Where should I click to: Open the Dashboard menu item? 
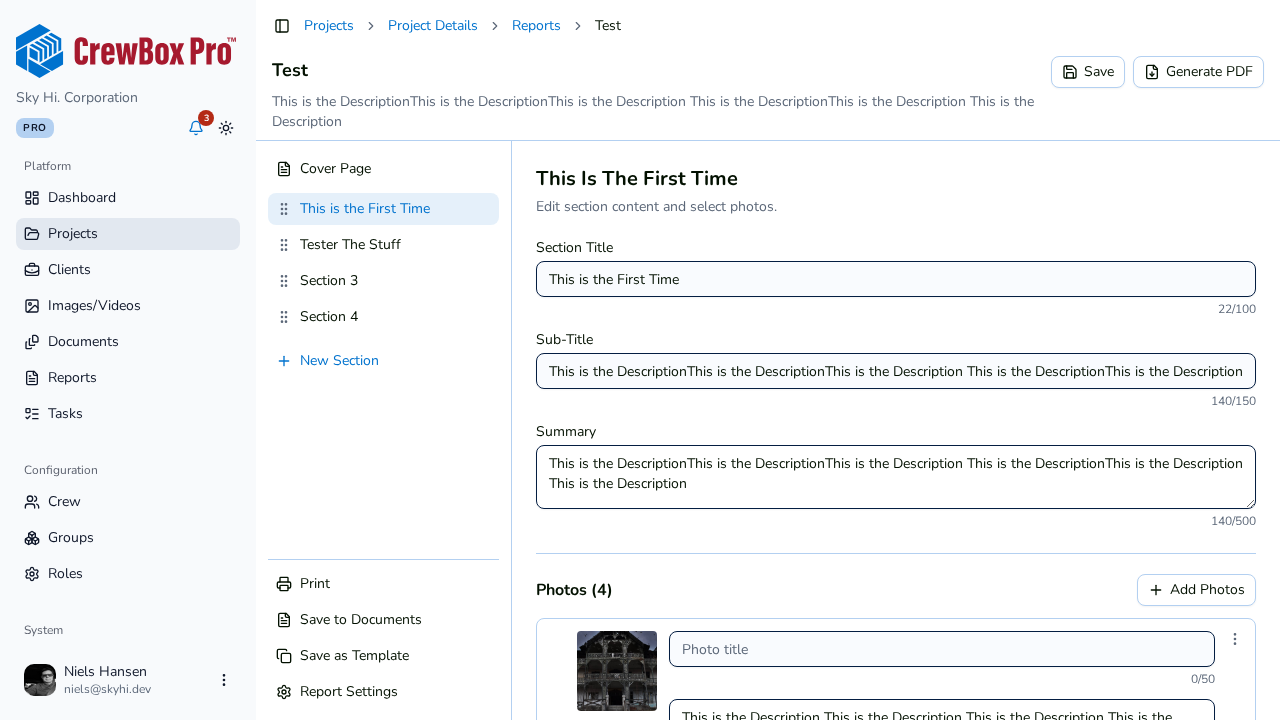point(128,198)
